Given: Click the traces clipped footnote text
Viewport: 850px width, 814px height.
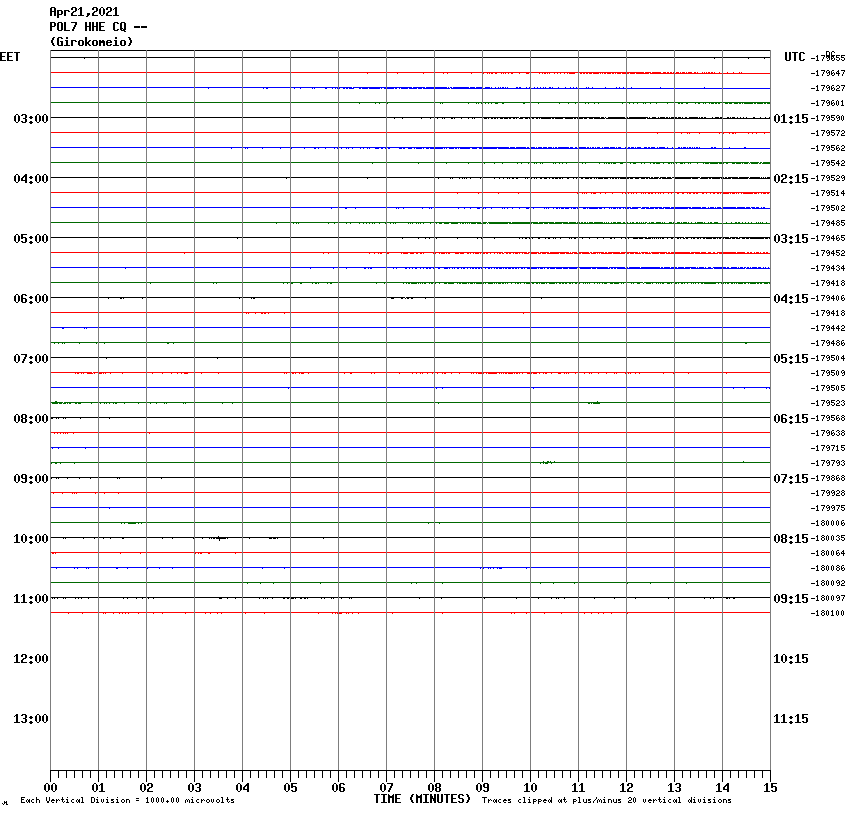Looking at the screenshot, I should [x=606, y=800].
